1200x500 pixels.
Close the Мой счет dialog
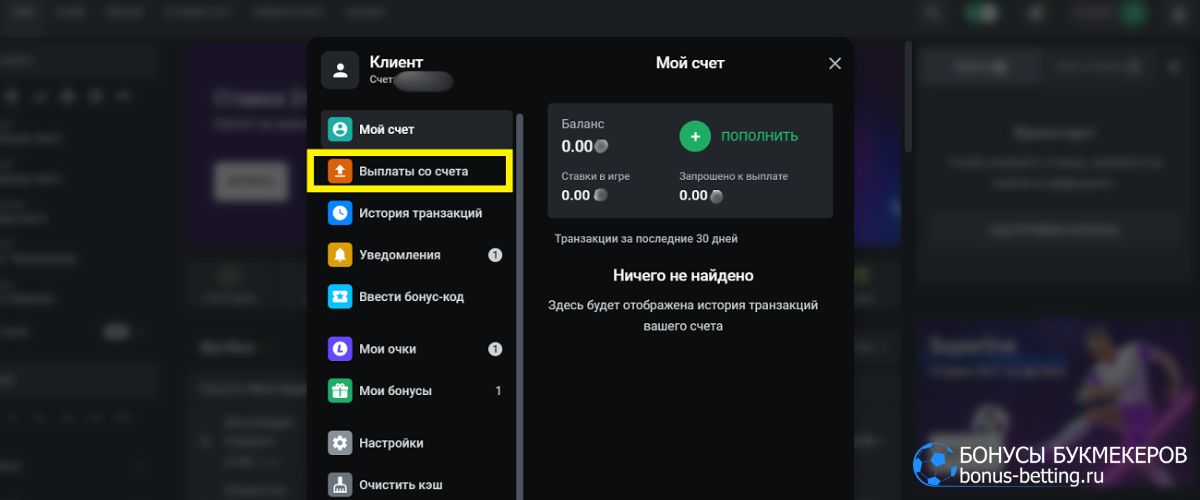pyautogui.click(x=835, y=64)
